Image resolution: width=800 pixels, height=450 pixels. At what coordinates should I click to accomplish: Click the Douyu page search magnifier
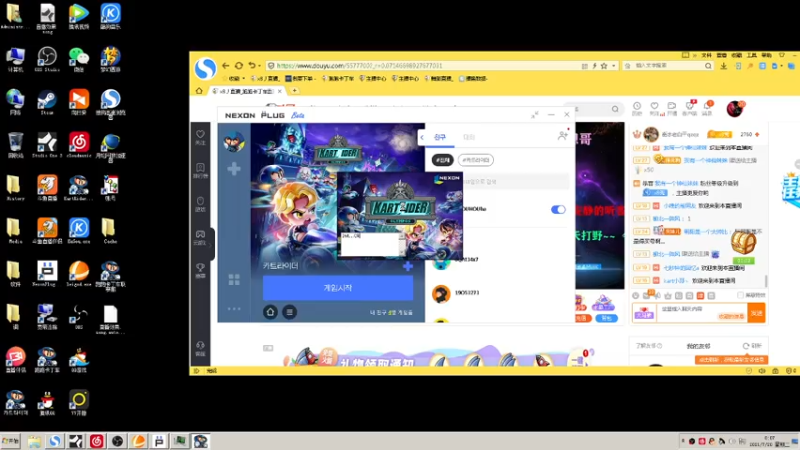pos(615,109)
